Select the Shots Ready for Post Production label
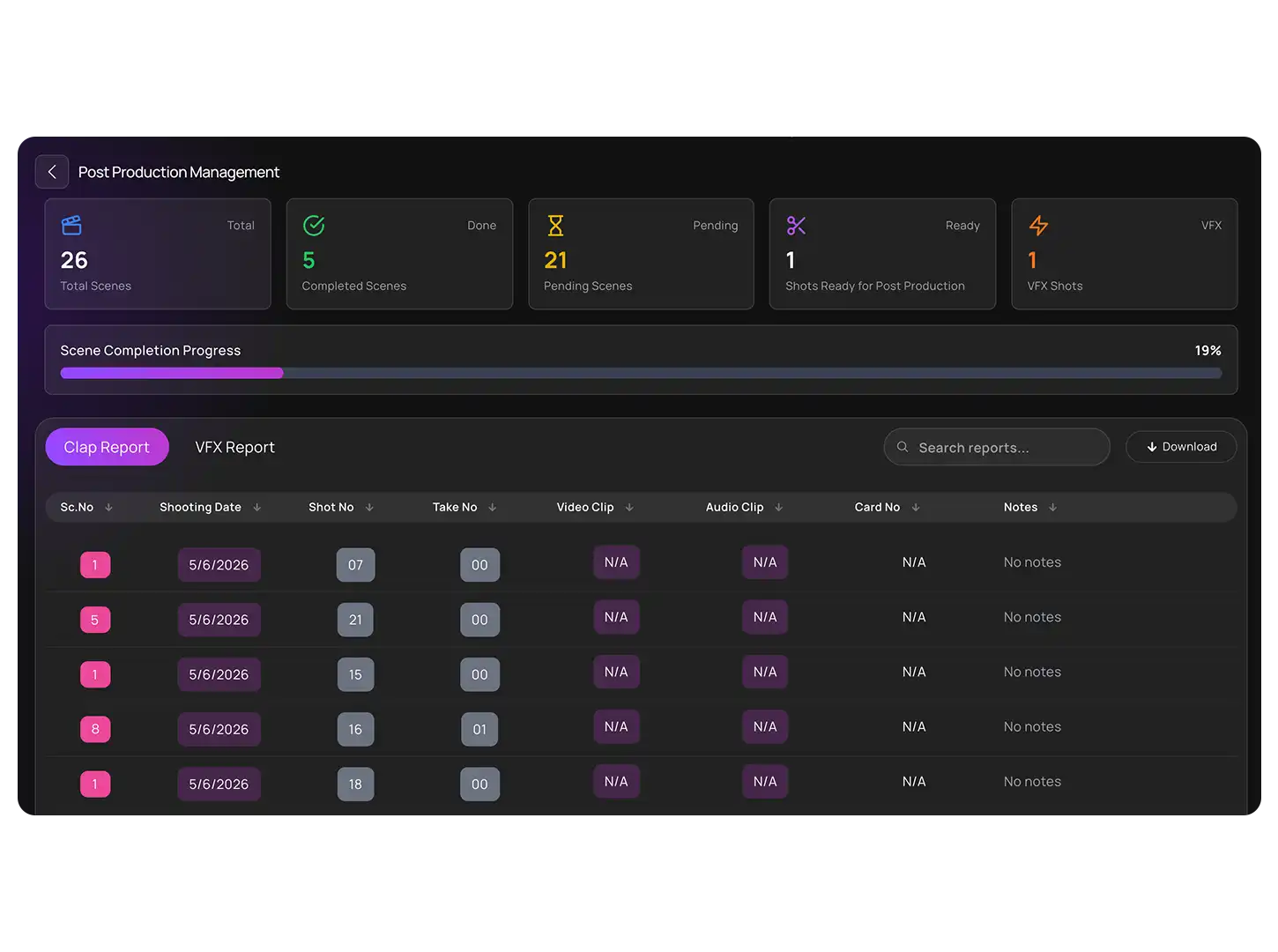Image resolution: width=1278 pixels, height=952 pixels. pyautogui.click(x=875, y=286)
